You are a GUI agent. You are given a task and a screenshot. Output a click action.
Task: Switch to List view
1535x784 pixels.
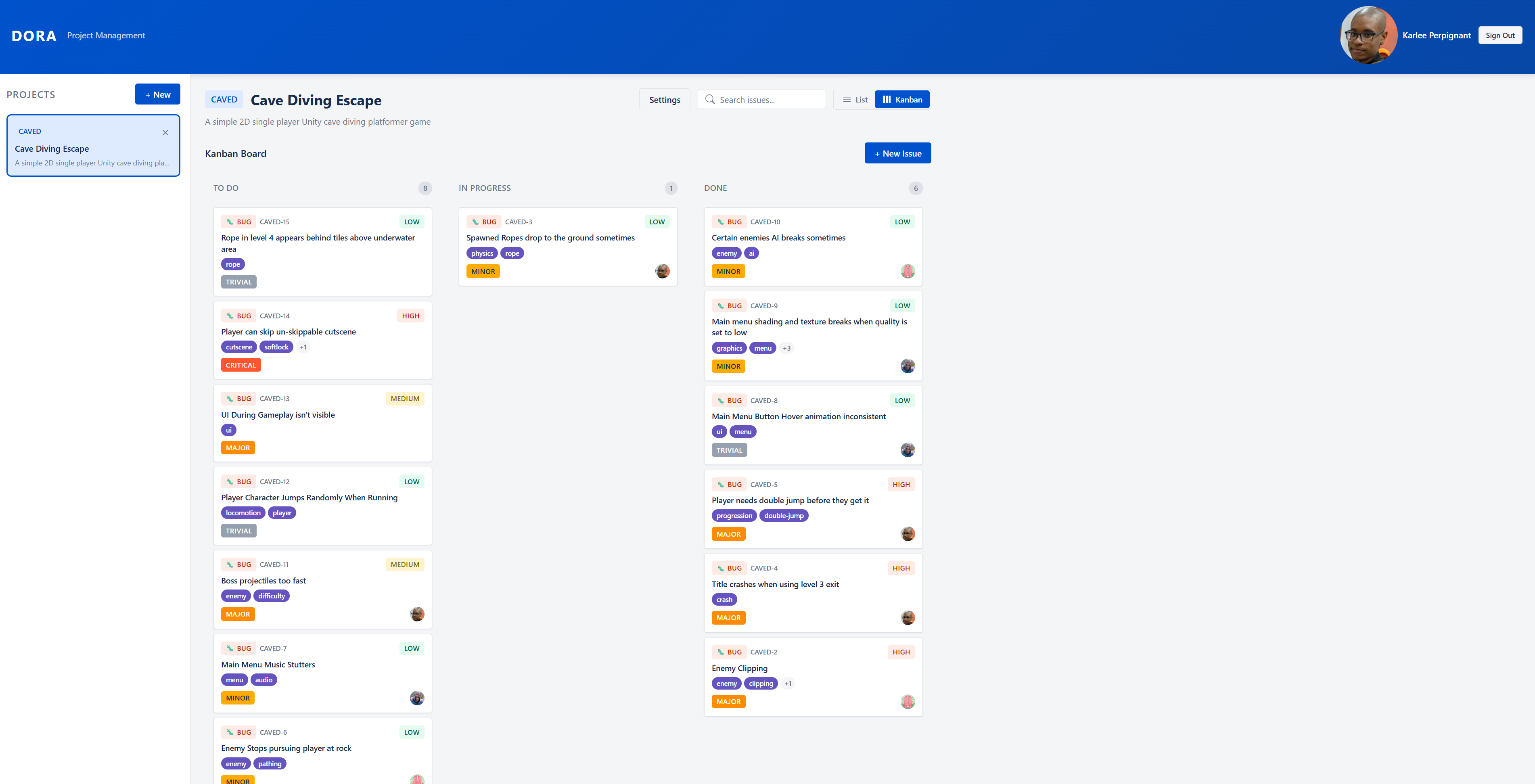[x=855, y=100]
